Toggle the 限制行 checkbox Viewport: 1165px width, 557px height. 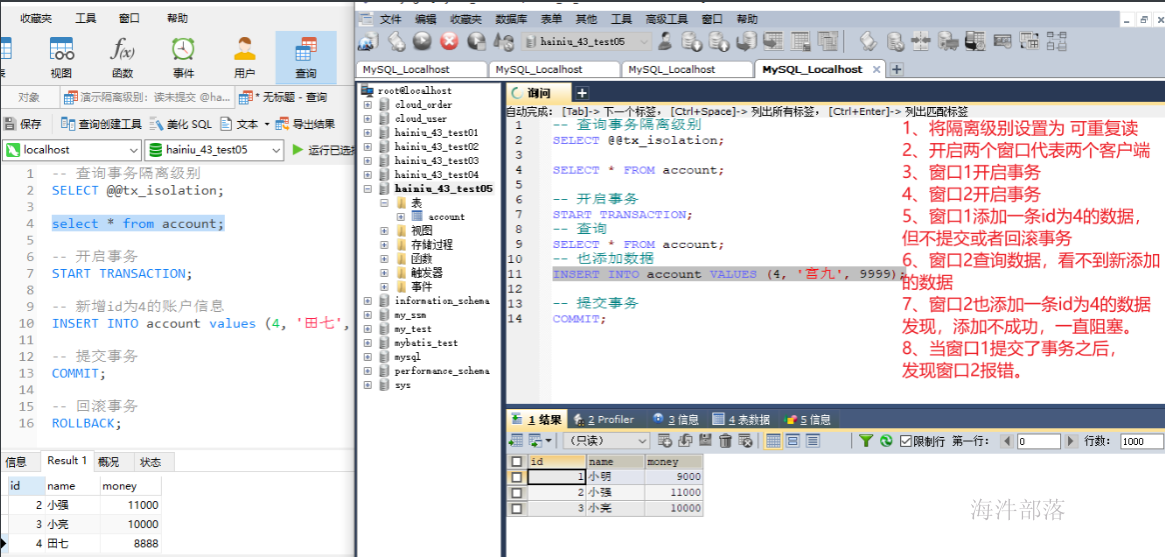(906, 441)
